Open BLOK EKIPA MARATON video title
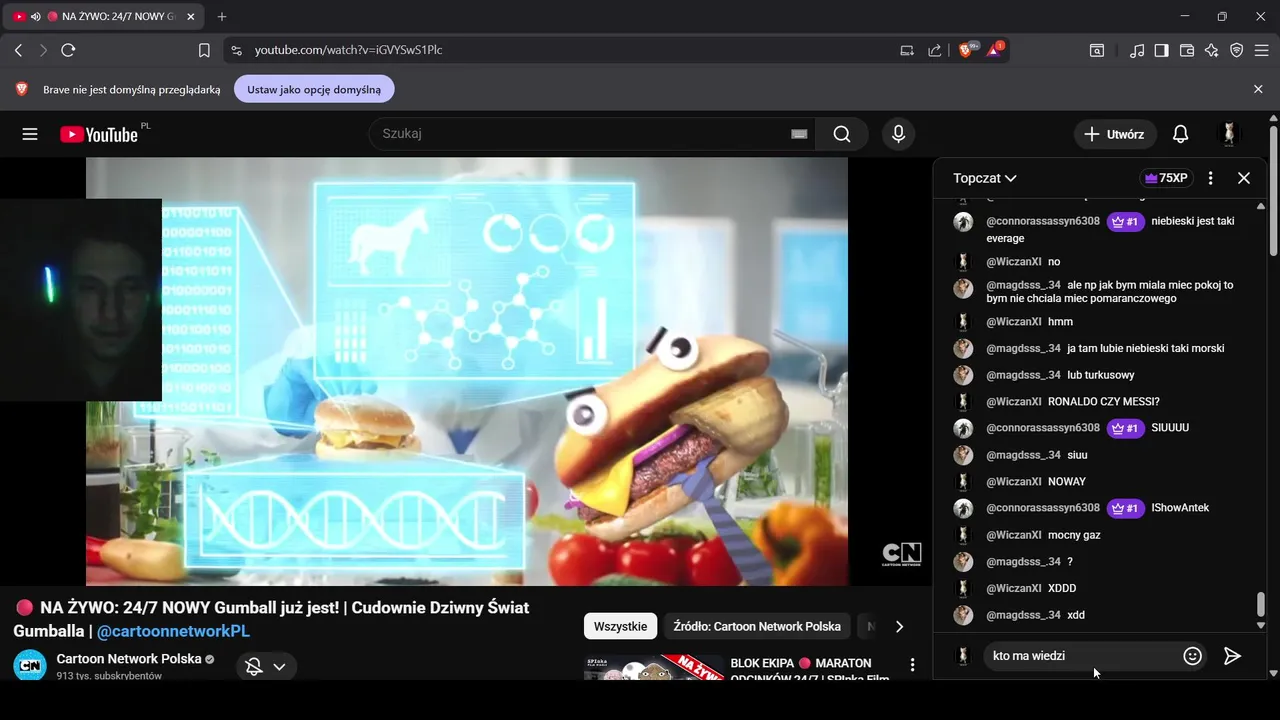Image resolution: width=1280 pixels, height=720 pixels. tap(810, 670)
